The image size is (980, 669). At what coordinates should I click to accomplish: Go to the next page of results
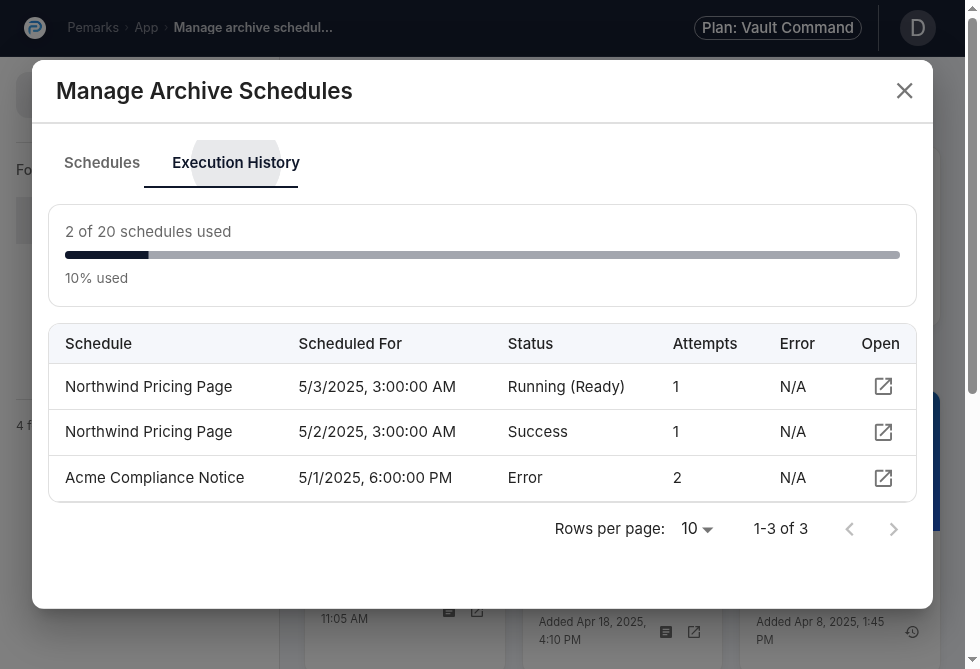coord(894,530)
